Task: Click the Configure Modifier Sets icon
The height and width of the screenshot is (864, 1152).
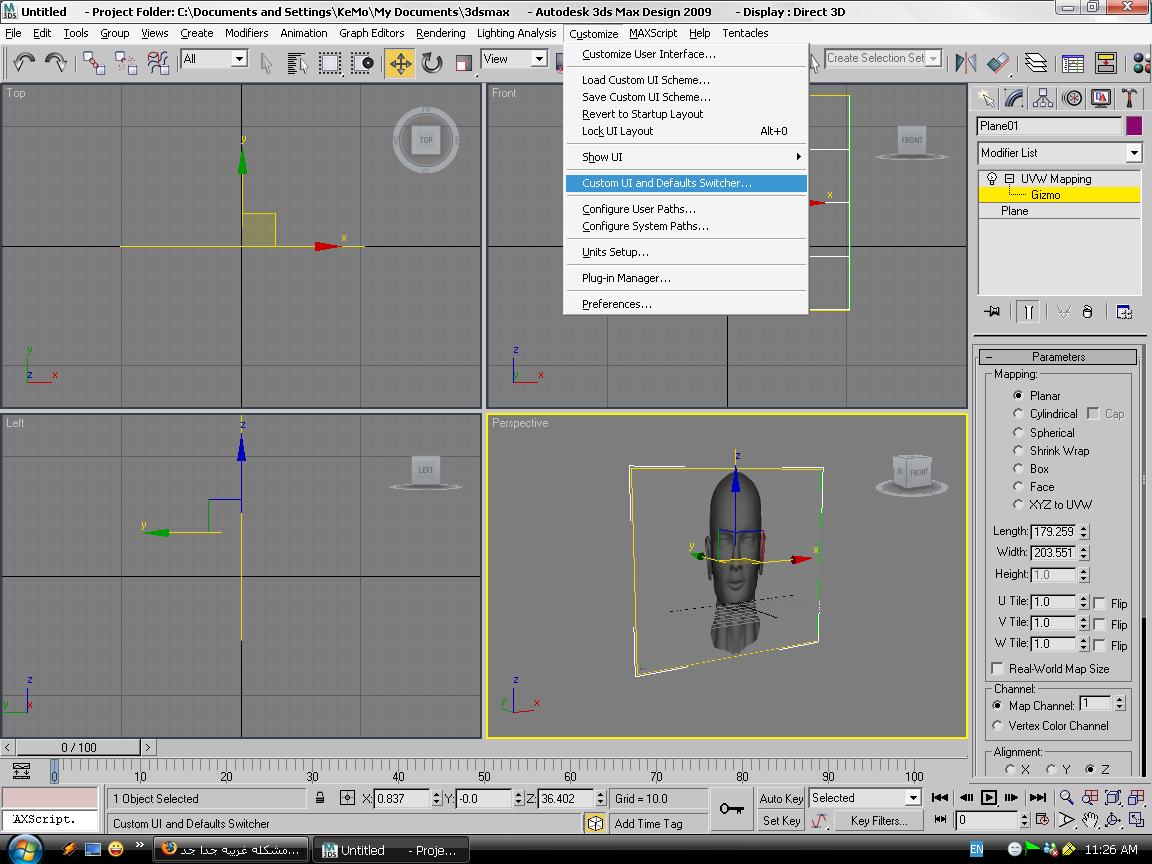Action: pos(1124,312)
